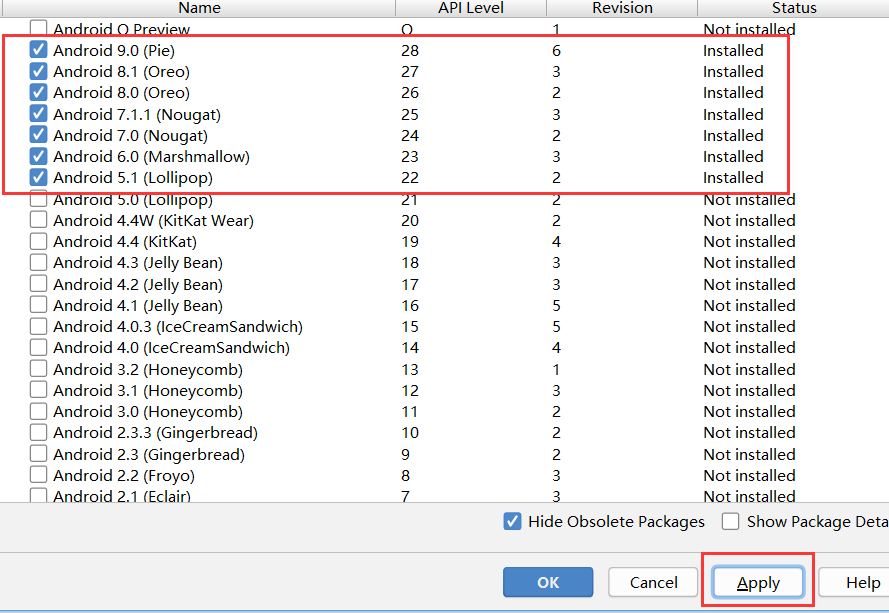The width and height of the screenshot is (889, 613).
Task: Uncheck Android 6.0 (Marshmallow) checkbox
Action: [38, 156]
